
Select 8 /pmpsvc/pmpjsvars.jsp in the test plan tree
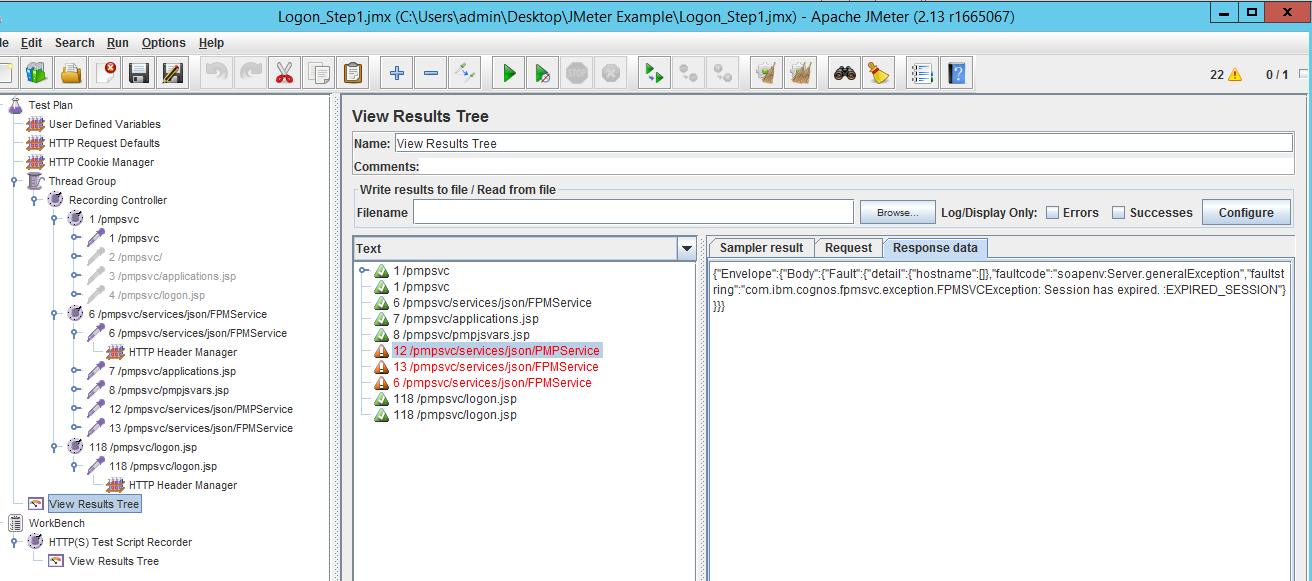coord(169,390)
